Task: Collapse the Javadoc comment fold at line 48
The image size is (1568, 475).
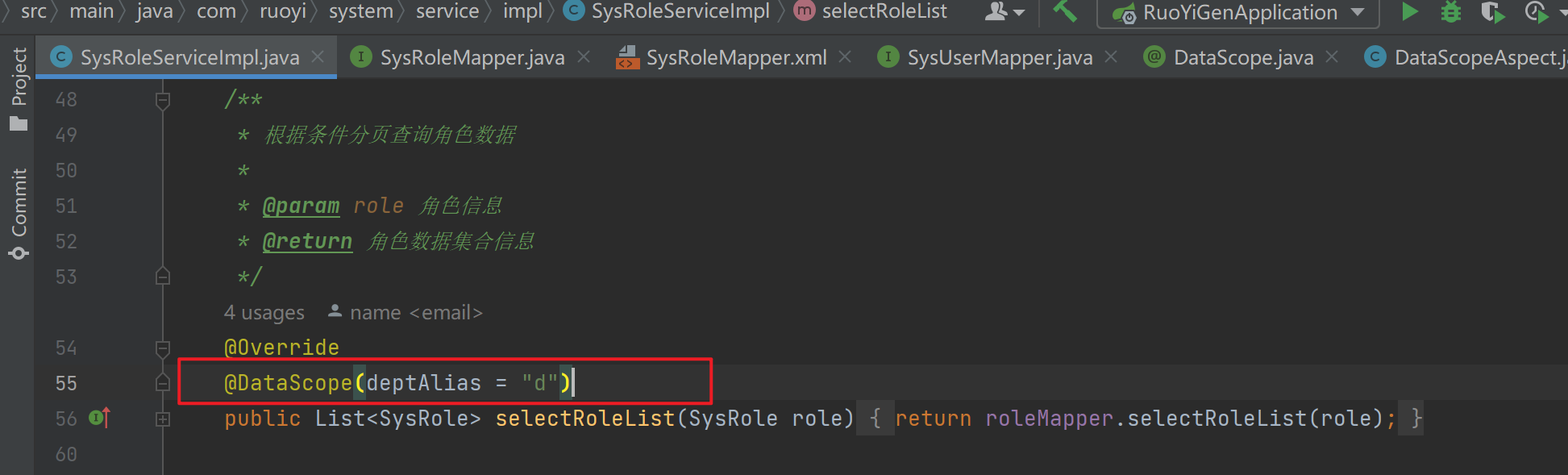Action: point(163,100)
